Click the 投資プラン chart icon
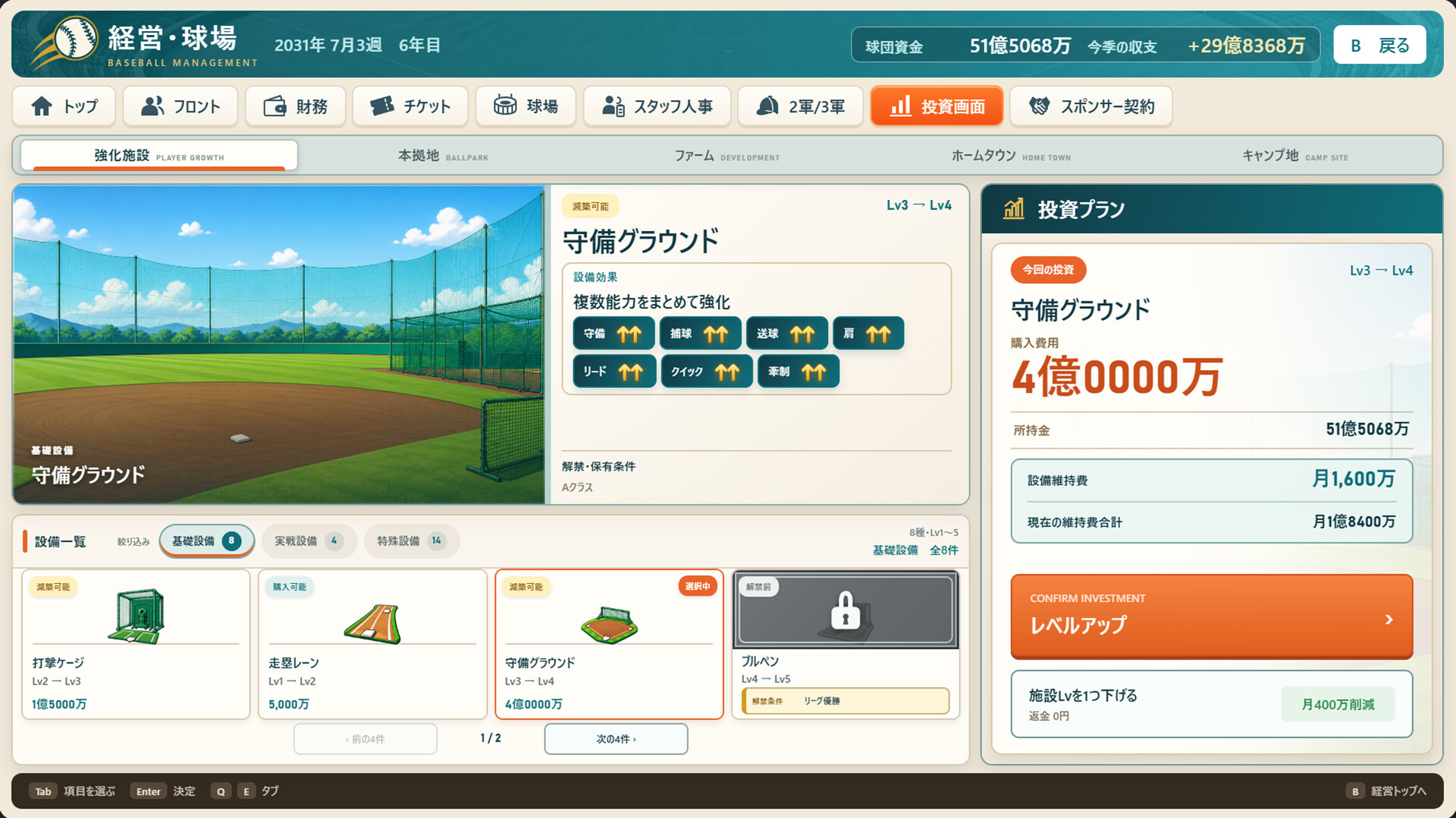 click(1014, 208)
